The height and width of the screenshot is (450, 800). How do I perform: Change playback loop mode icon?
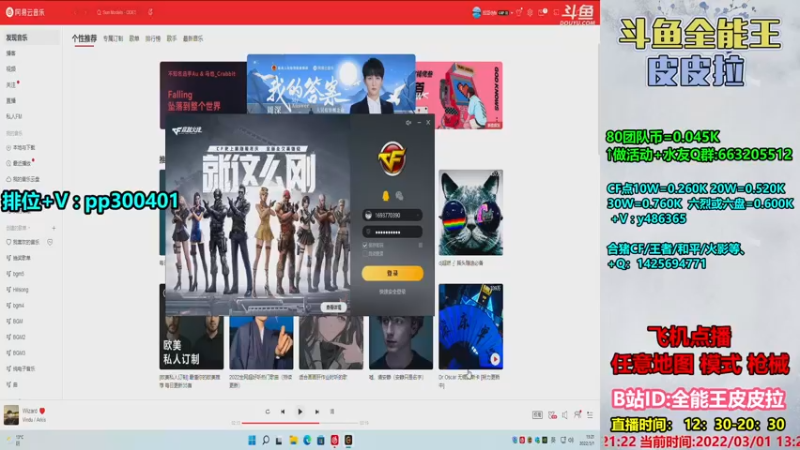267,412
